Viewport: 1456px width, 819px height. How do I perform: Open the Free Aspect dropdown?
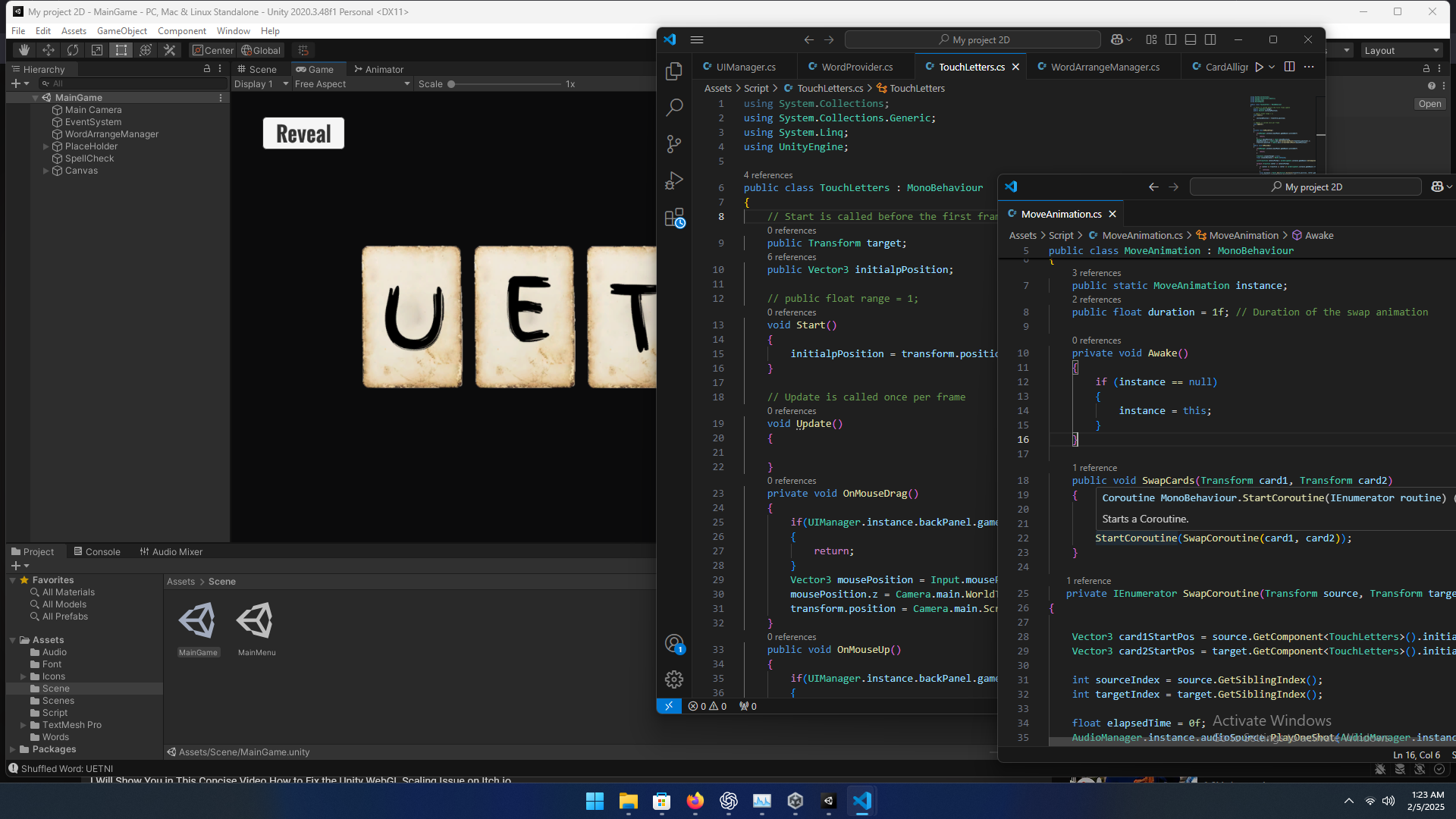point(352,84)
